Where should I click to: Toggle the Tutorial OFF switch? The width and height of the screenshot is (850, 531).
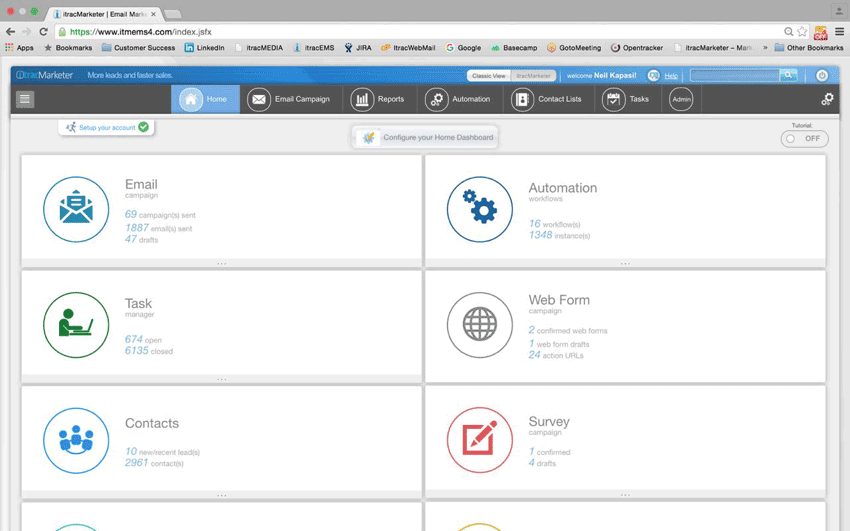tap(804, 139)
